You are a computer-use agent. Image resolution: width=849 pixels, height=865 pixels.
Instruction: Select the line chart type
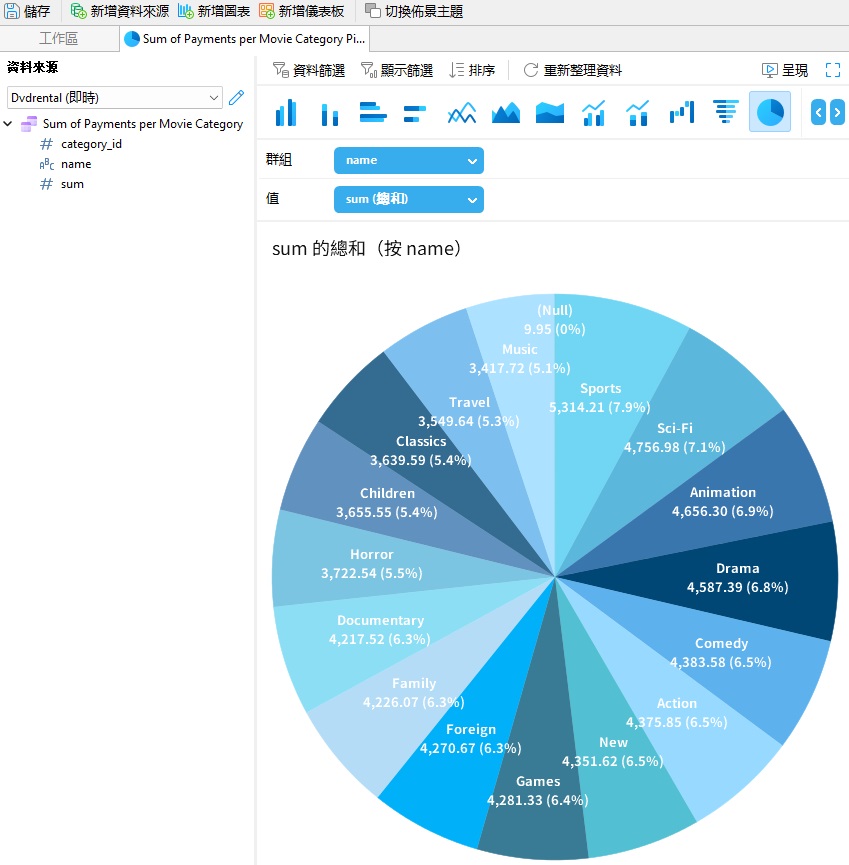pyautogui.click(x=461, y=111)
